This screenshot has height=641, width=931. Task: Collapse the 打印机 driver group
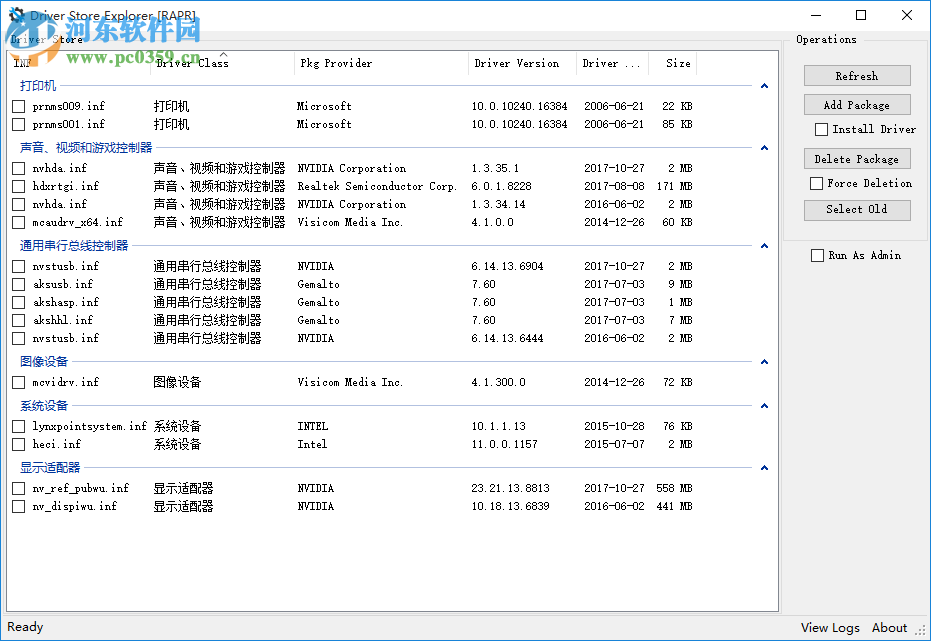764,86
